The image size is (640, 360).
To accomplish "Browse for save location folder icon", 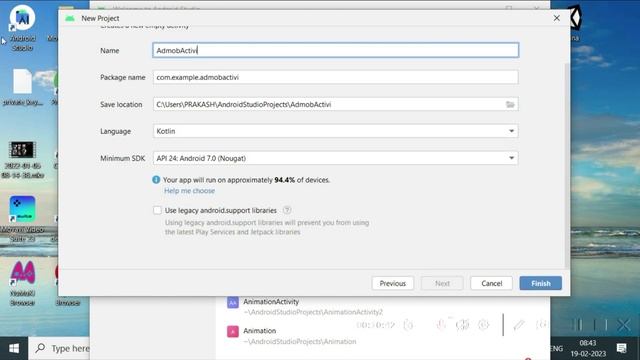I will click(510, 104).
